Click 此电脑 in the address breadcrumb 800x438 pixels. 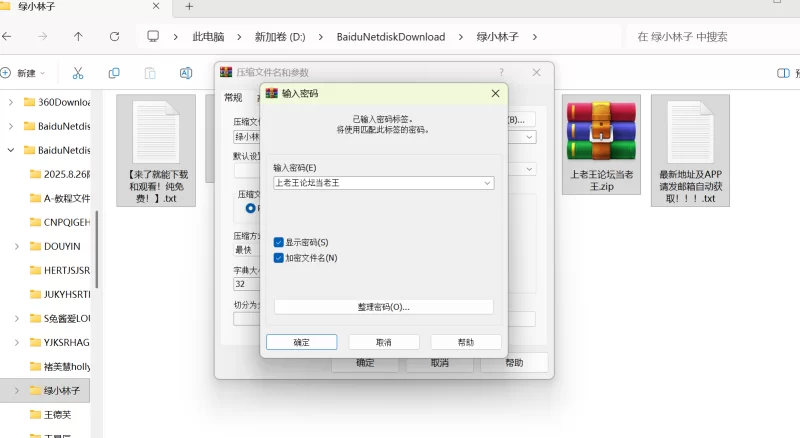pyautogui.click(x=209, y=37)
